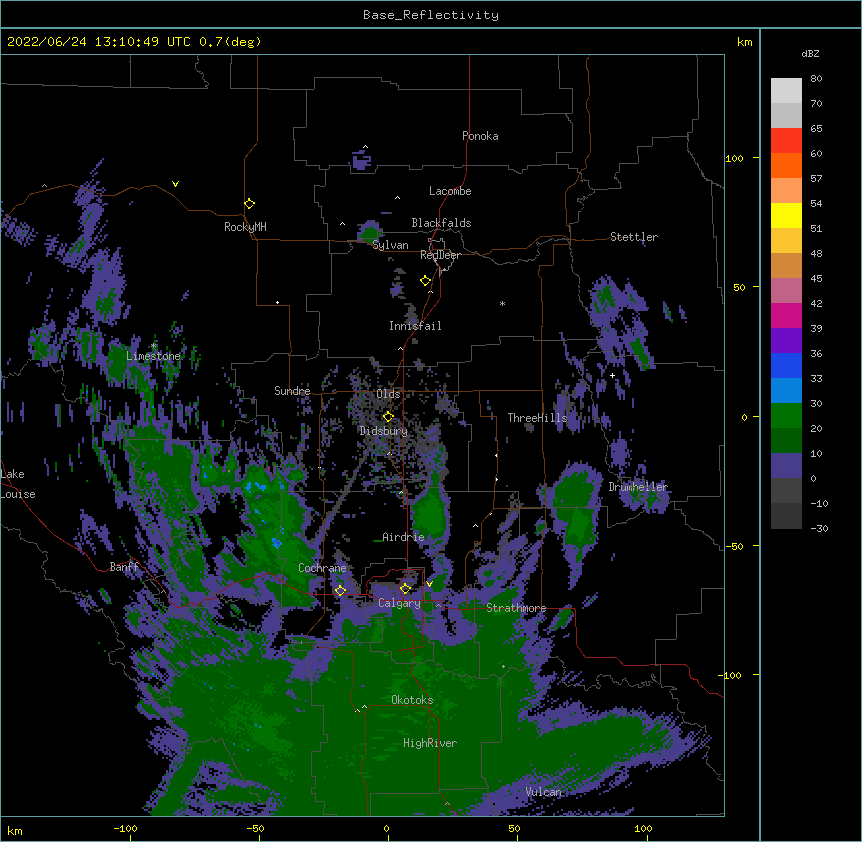Click the Cochrane label

[x=322, y=568]
